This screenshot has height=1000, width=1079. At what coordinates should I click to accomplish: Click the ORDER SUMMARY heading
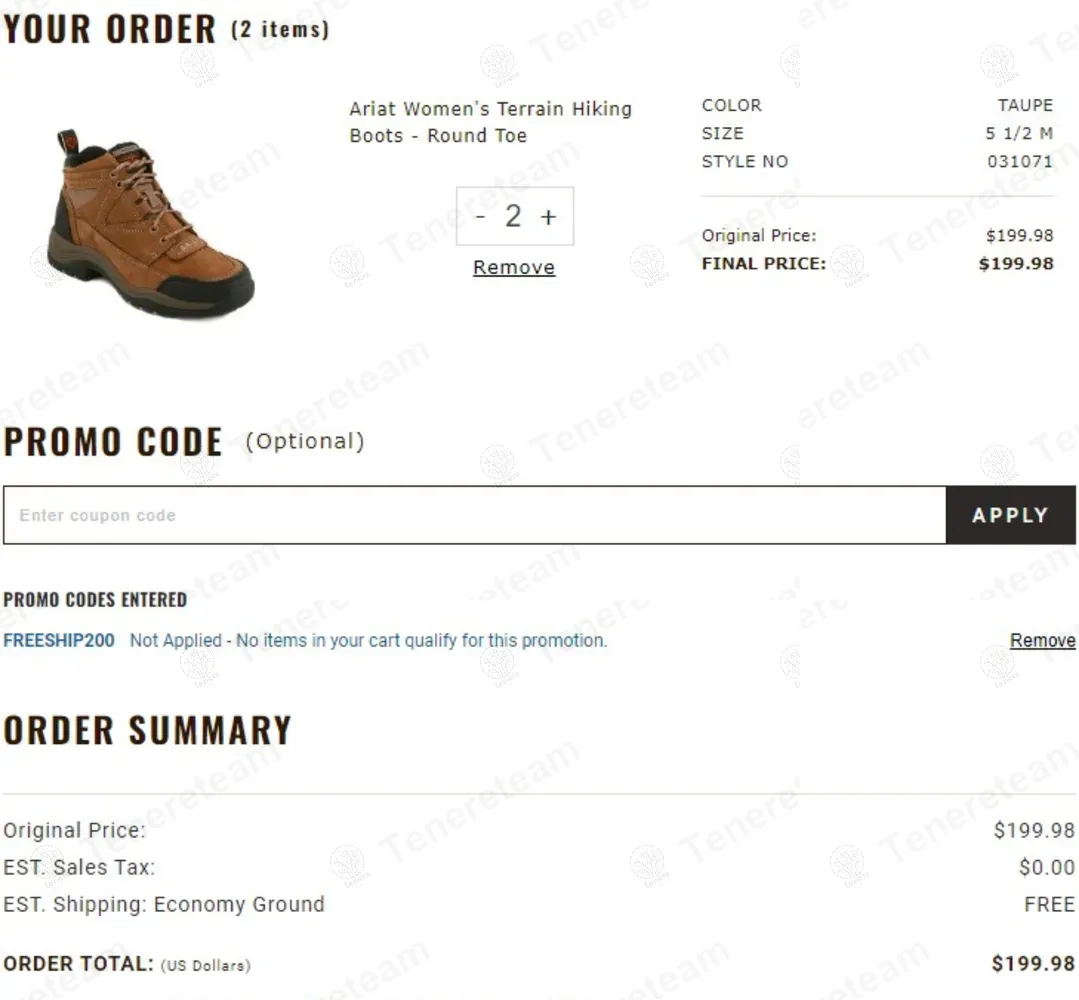[147, 731]
